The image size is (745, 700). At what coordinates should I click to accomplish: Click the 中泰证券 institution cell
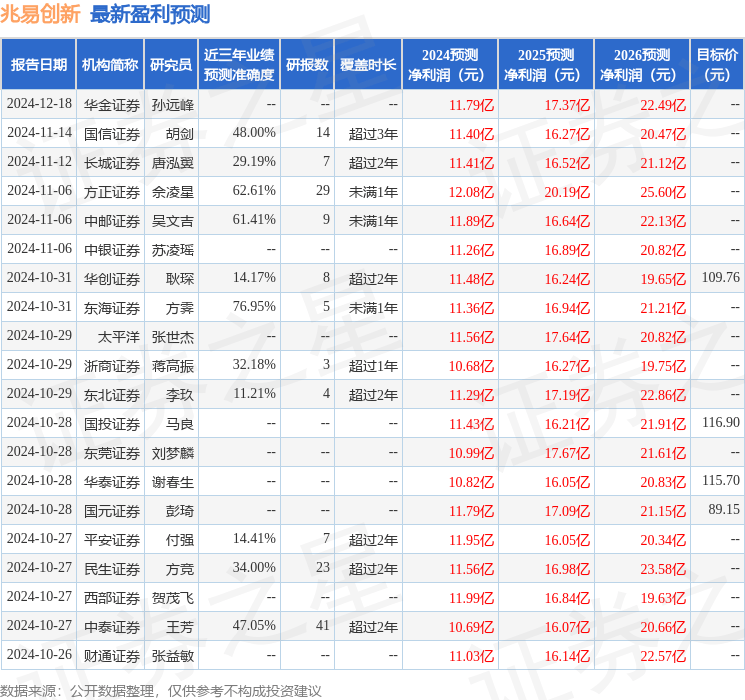pos(112,627)
